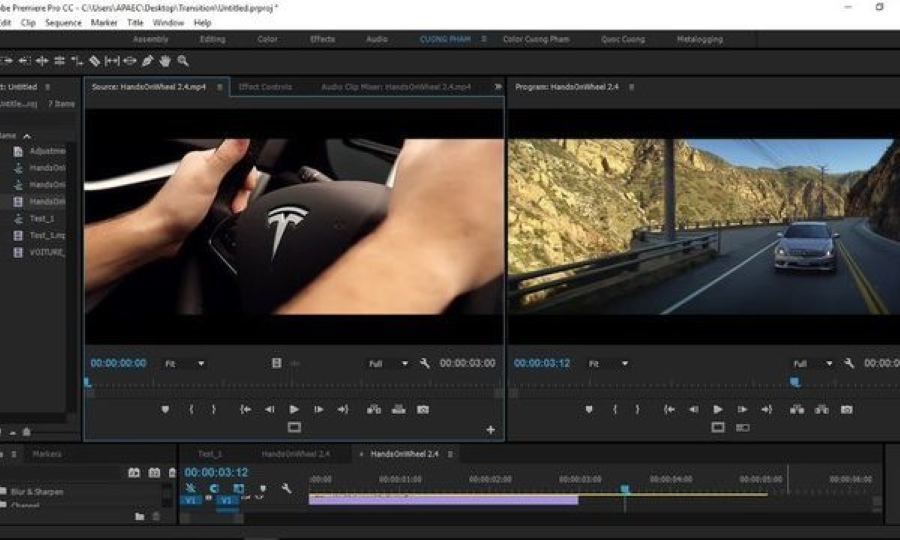Toggle snap magnet in timeline
The image size is (900, 540).
click(x=213, y=488)
